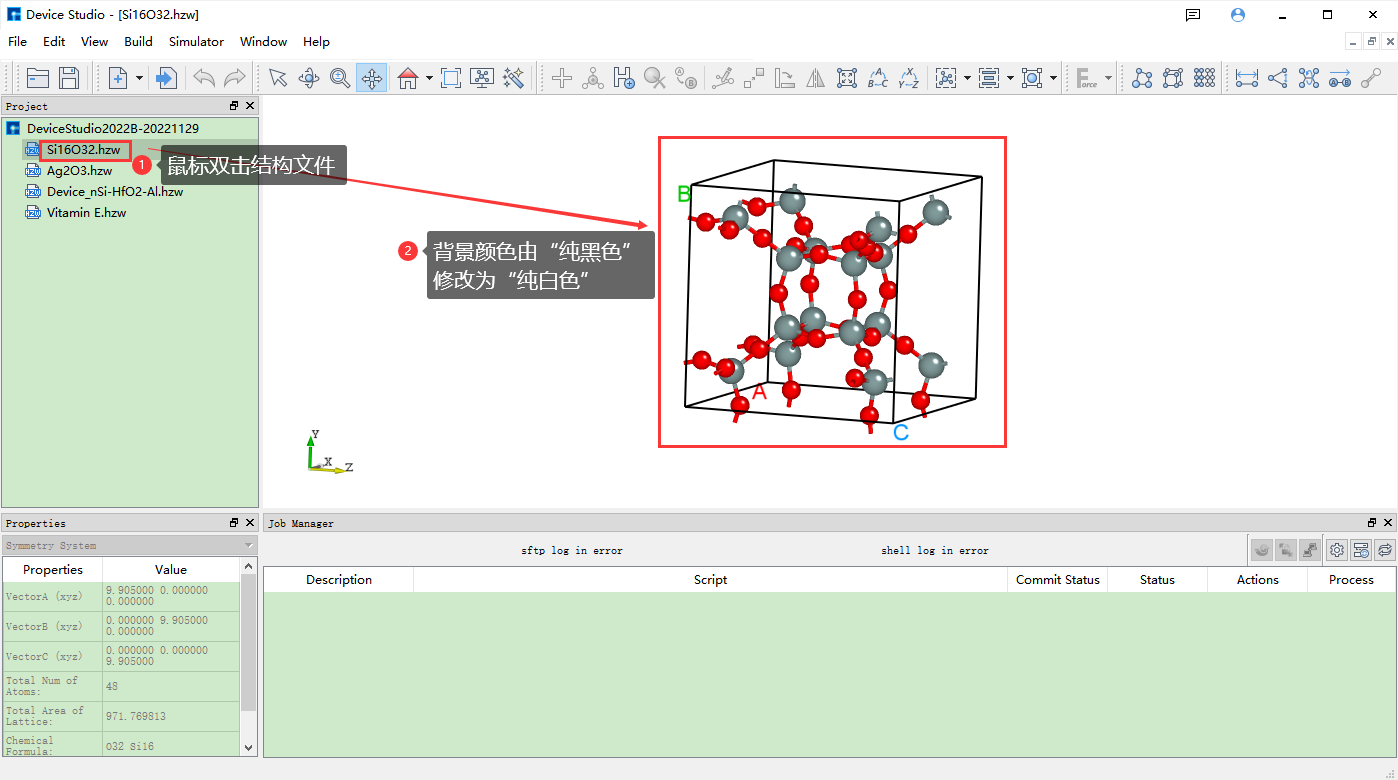
Task: Select the arrow pointer tool
Action: click(278, 78)
